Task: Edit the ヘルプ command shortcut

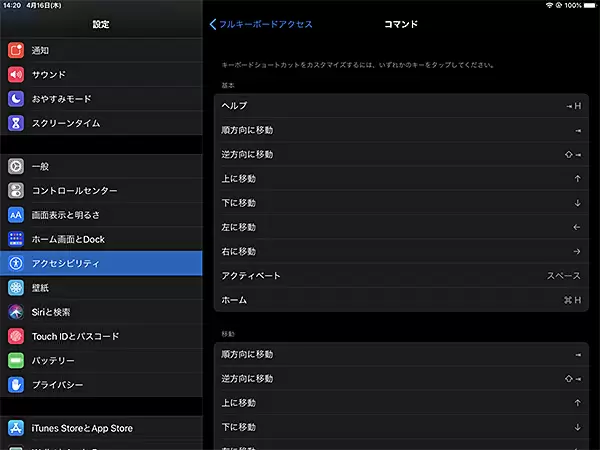Action: click(x=401, y=106)
